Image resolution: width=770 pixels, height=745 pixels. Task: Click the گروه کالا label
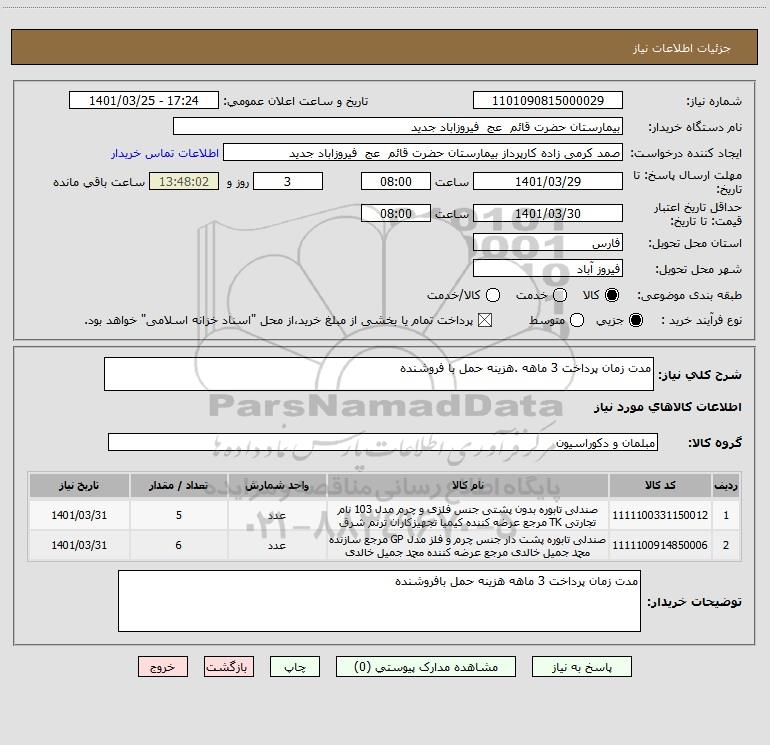point(715,443)
